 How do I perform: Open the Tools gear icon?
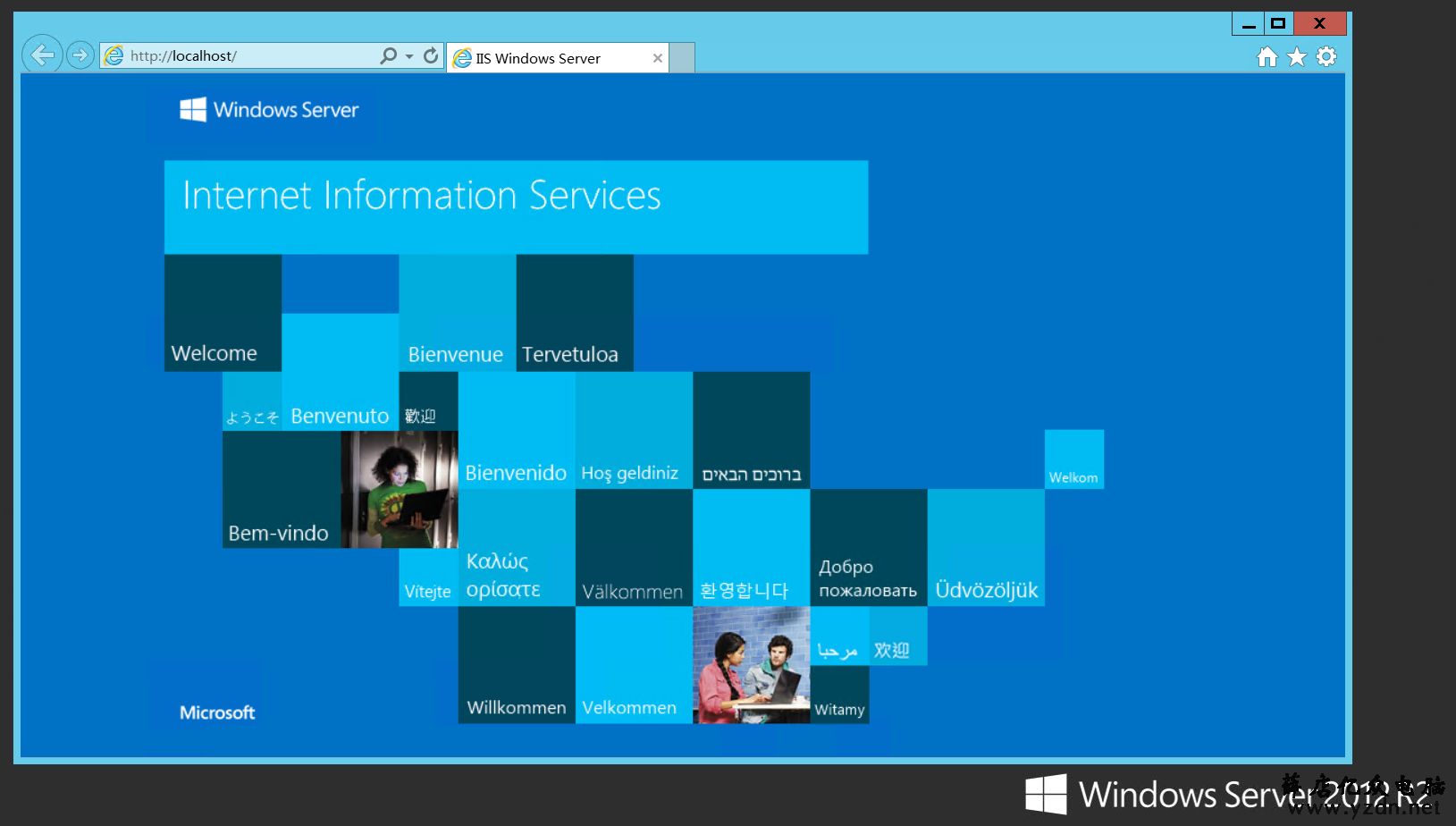pyautogui.click(x=1326, y=56)
